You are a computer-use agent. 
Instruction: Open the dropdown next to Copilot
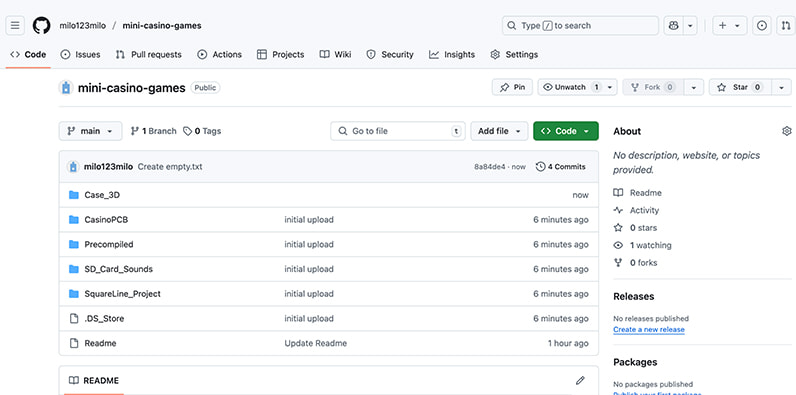point(690,25)
